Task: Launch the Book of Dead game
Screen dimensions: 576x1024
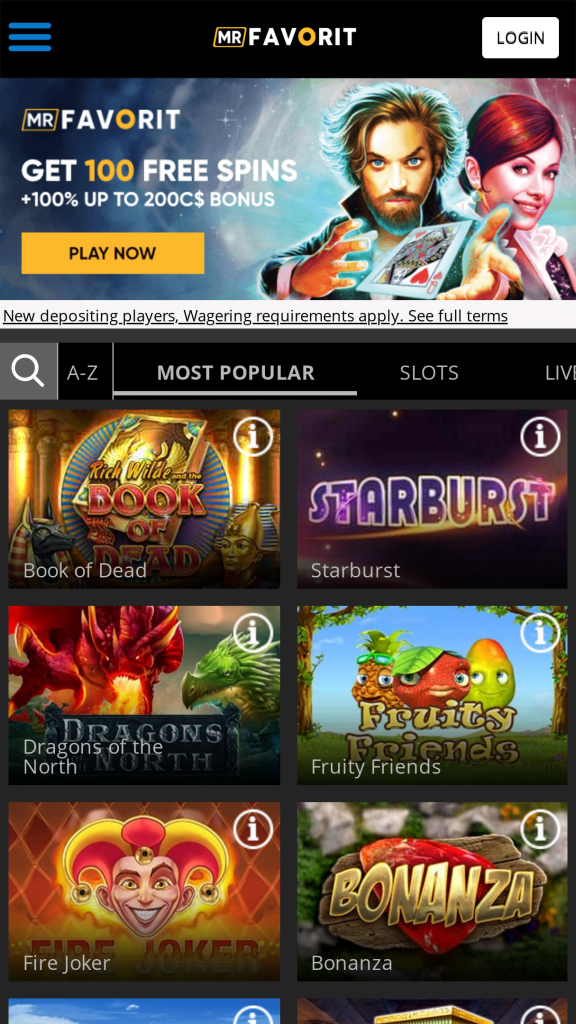Action: pos(144,499)
